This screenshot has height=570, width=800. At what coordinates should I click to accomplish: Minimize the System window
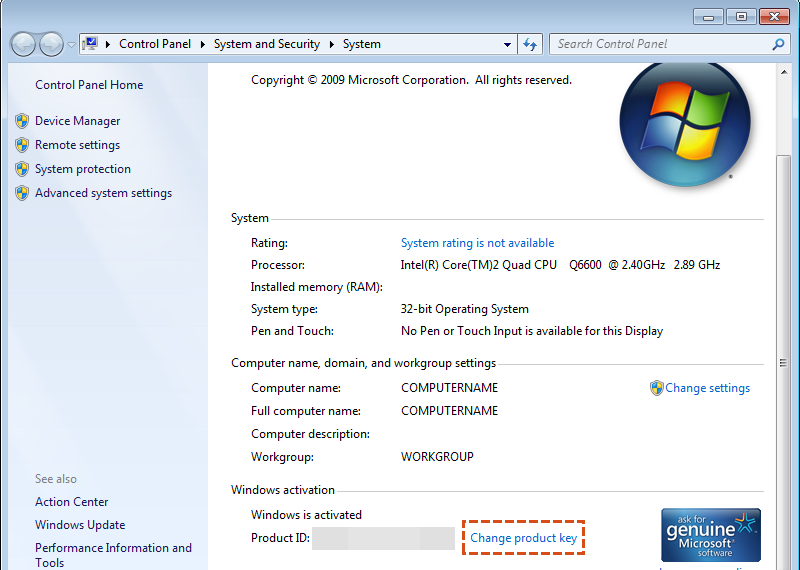click(x=709, y=17)
